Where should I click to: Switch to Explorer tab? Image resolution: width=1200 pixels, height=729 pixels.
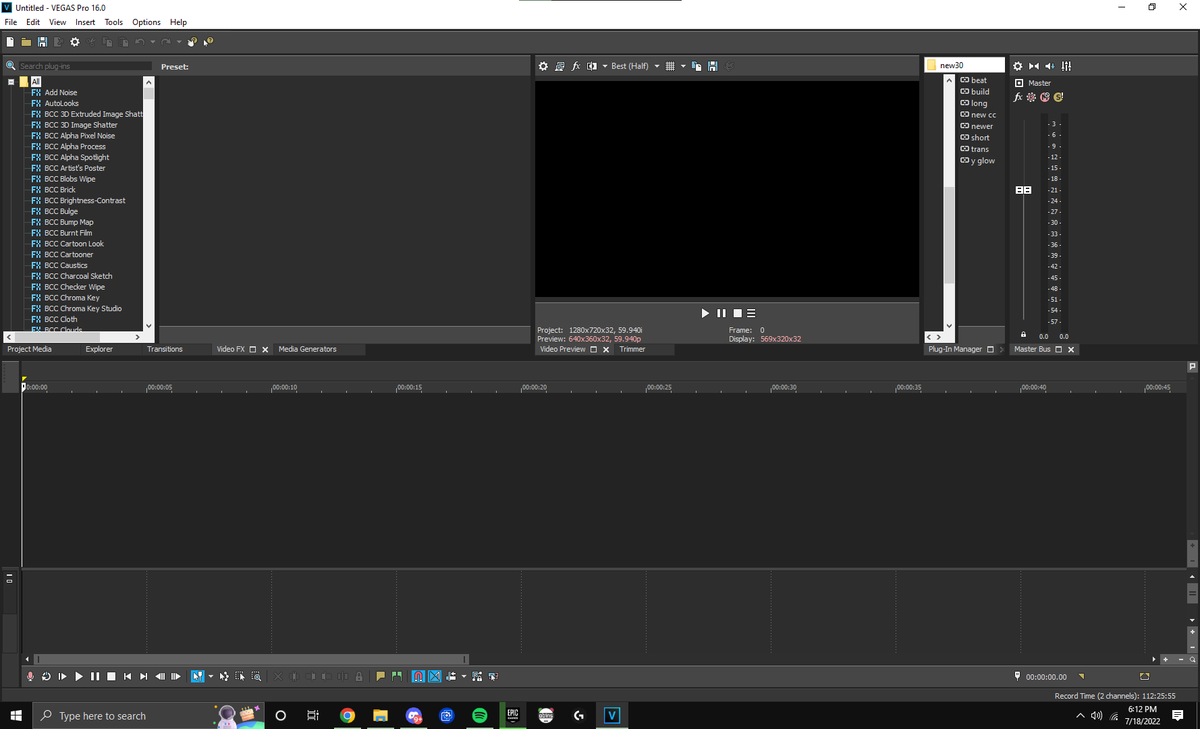(99, 349)
